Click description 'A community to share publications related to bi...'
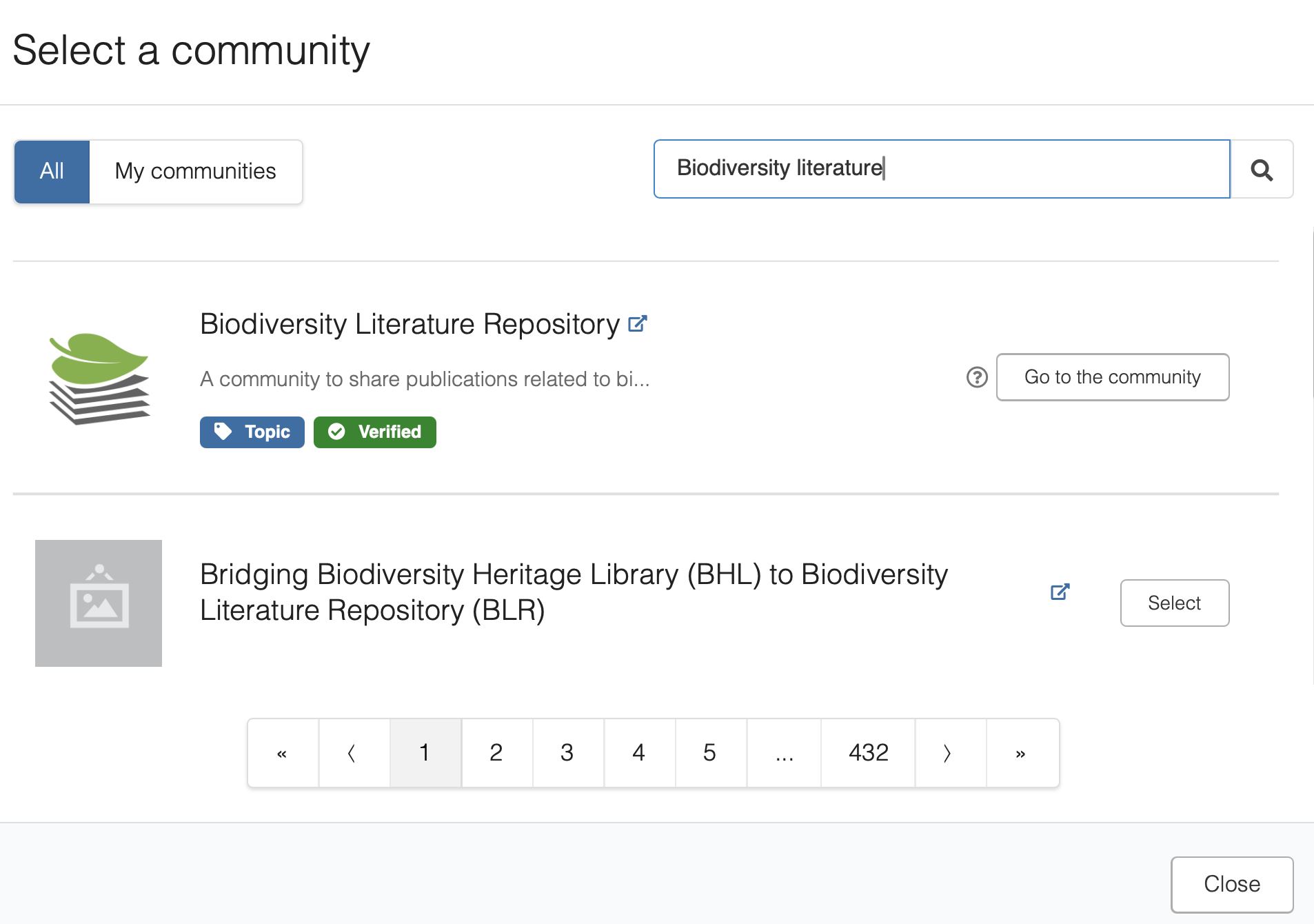 425,379
